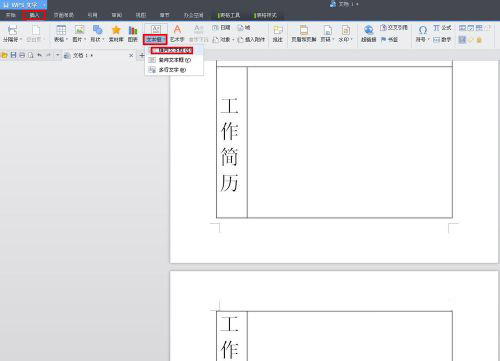Click 交叉引用 (Cross-reference)
Screen dimensions: 500x361
394,28
